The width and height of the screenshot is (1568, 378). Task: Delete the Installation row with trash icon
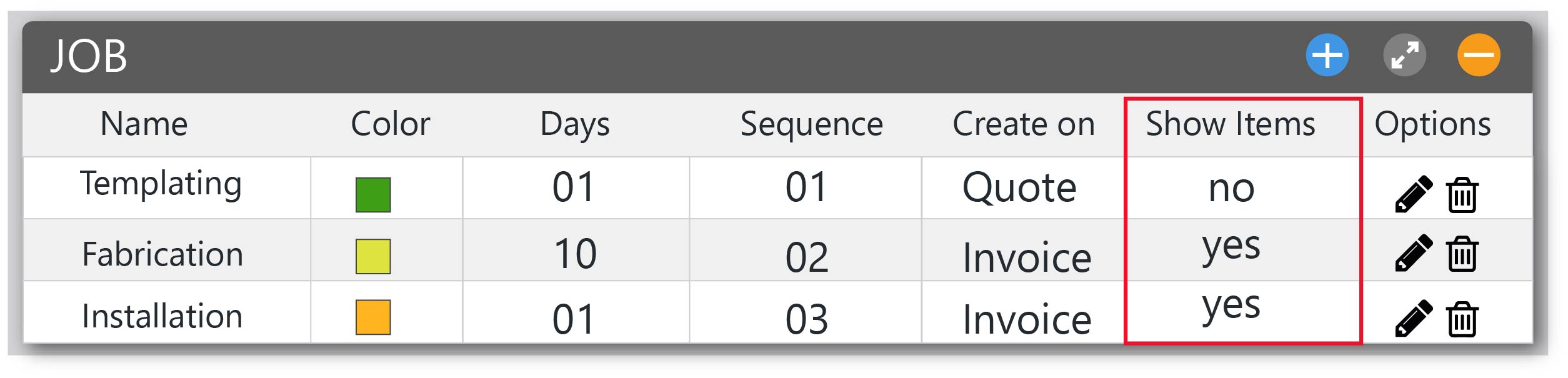click(1462, 319)
